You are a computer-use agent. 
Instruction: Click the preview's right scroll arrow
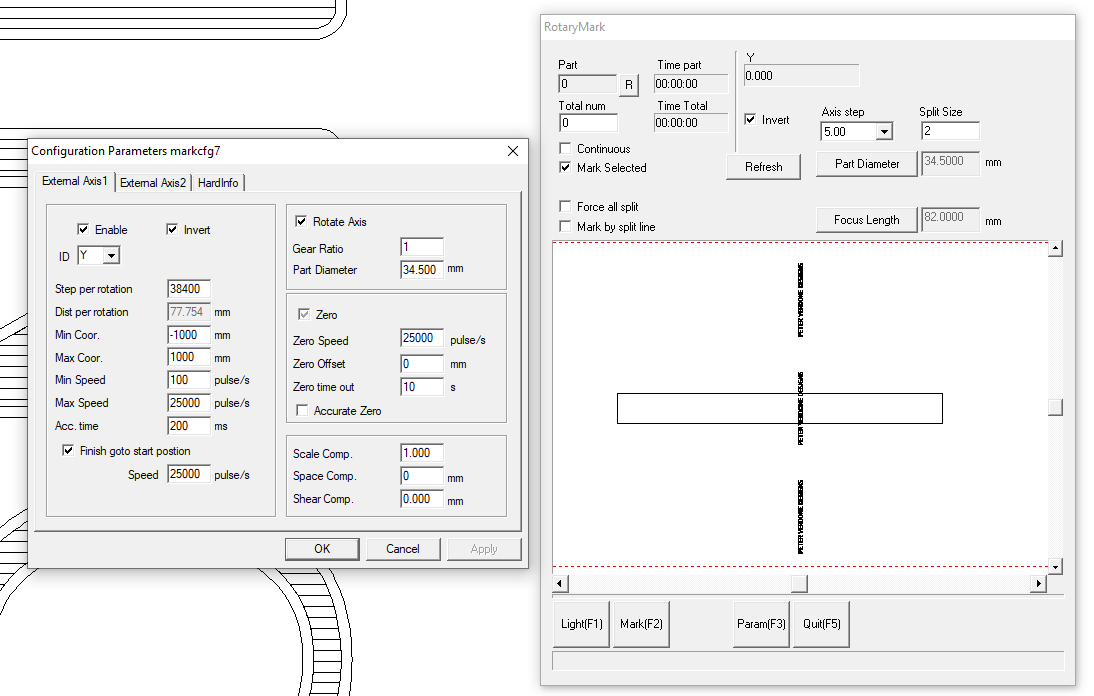click(x=1039, y=583)
